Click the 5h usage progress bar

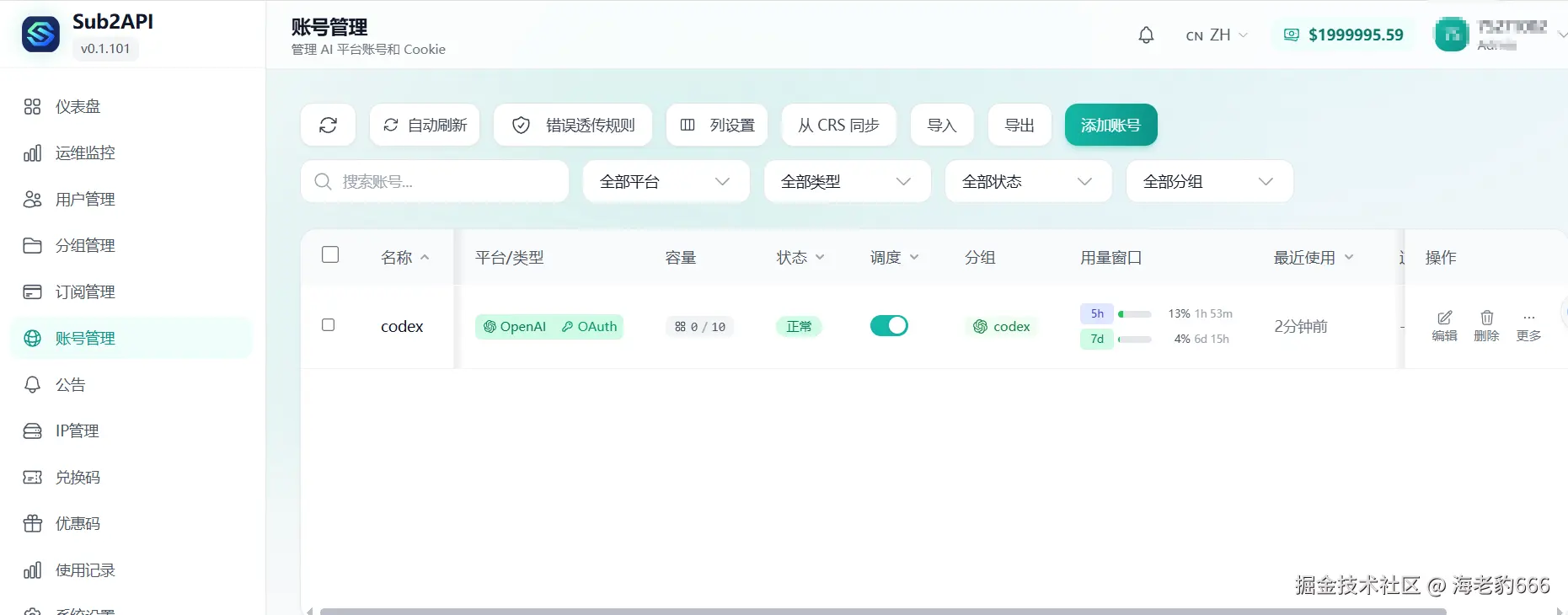coord(1135,314)
